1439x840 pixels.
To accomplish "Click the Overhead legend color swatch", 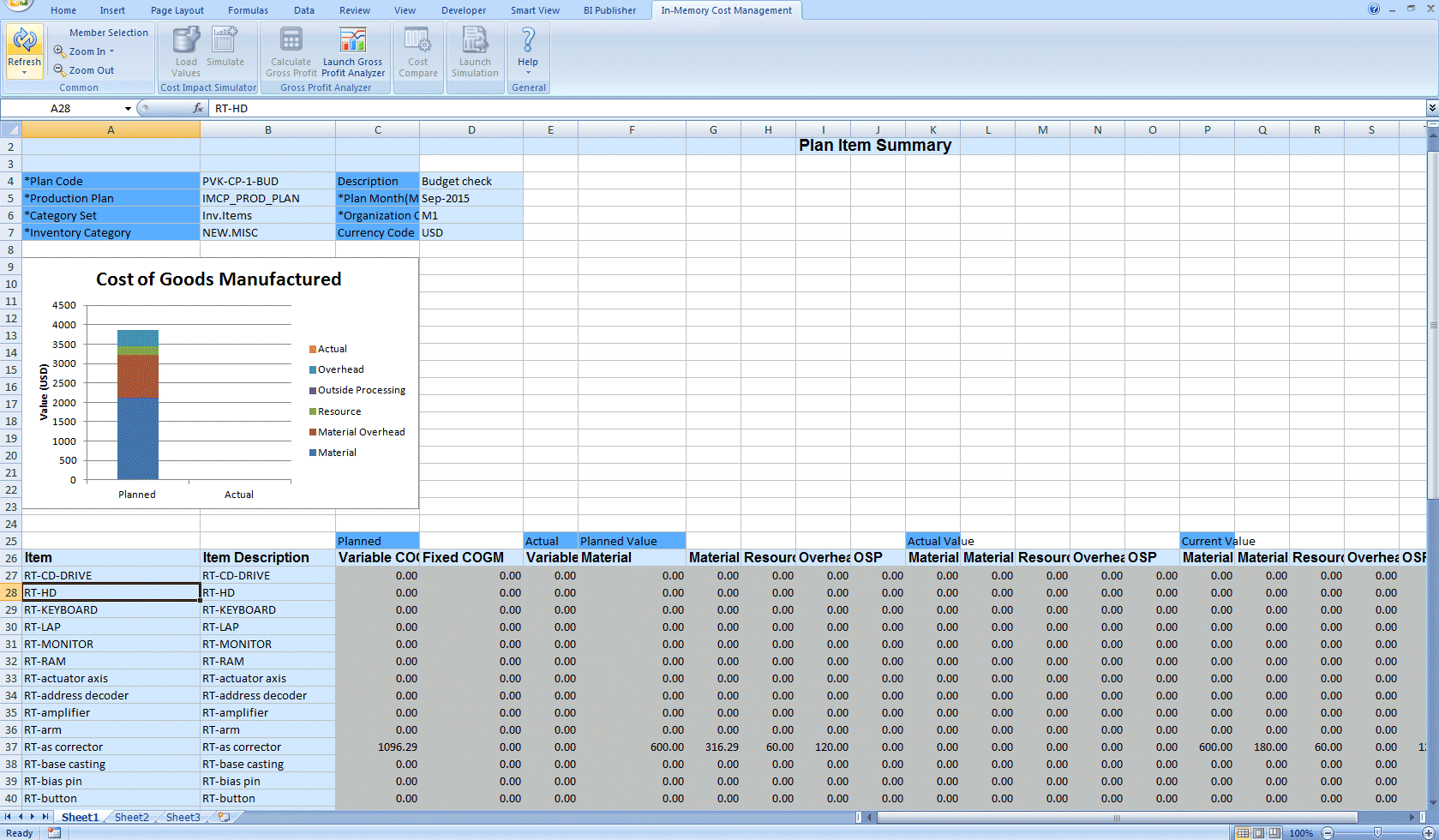I will click(x=313, y=369).
